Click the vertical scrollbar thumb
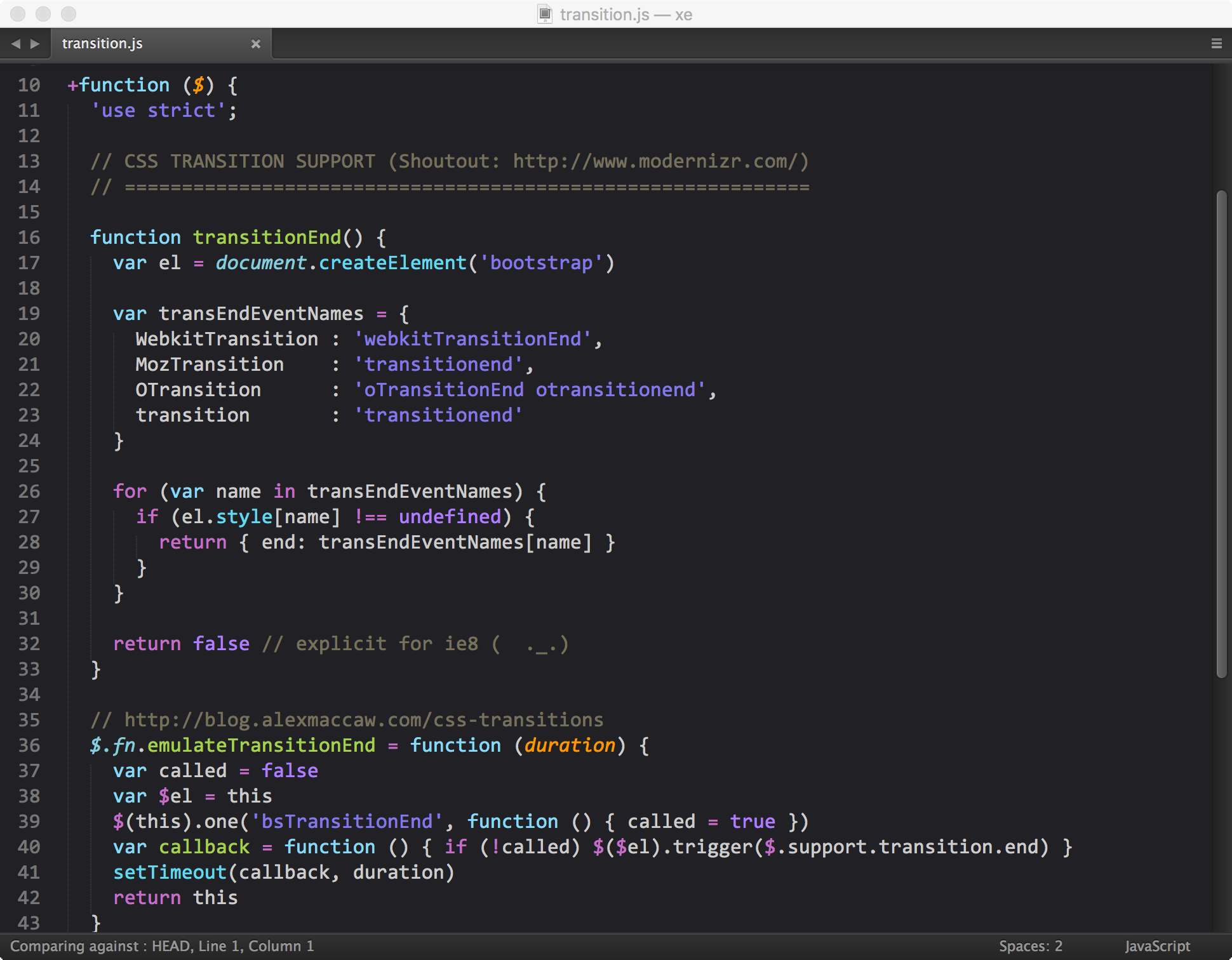 (1222, 434)
